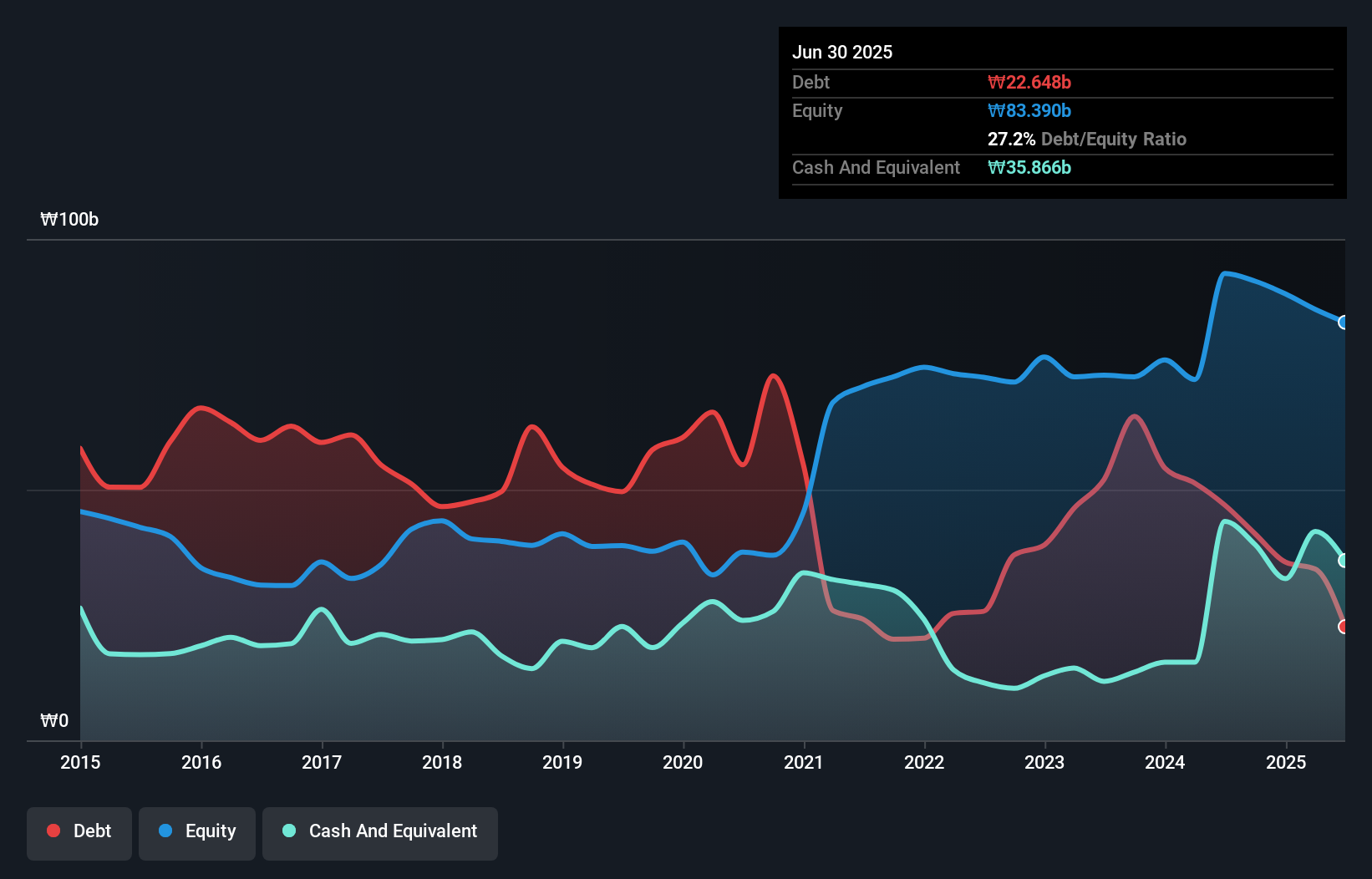The image size is (1372, 879).
Task: Click the Cash line endpoint marker
Action: click(x=1343, y=560)
